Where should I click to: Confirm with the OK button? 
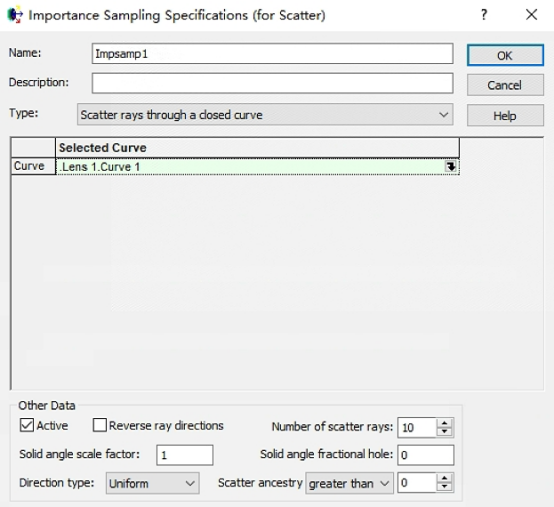pos(505,55)
